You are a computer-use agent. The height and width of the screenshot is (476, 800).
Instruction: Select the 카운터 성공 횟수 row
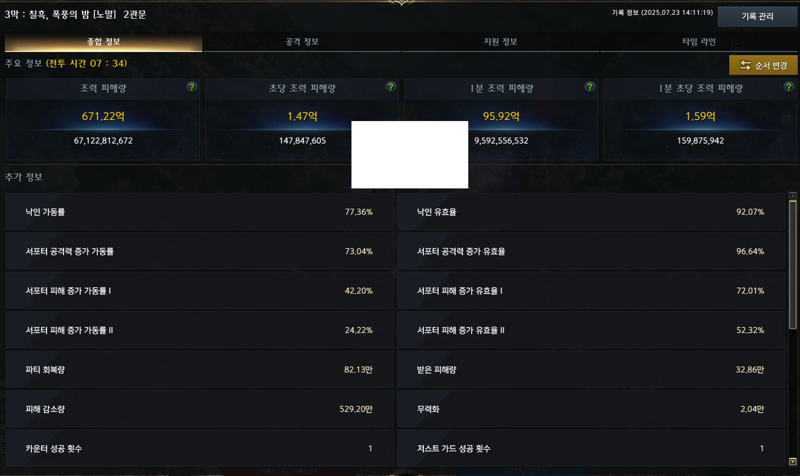pos(199,448)
